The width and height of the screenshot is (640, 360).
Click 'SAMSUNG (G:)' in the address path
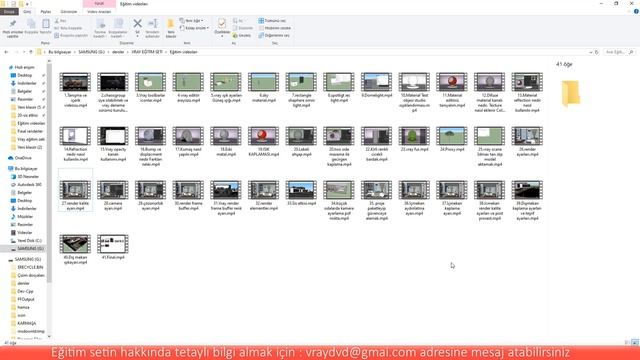(91, 52)
